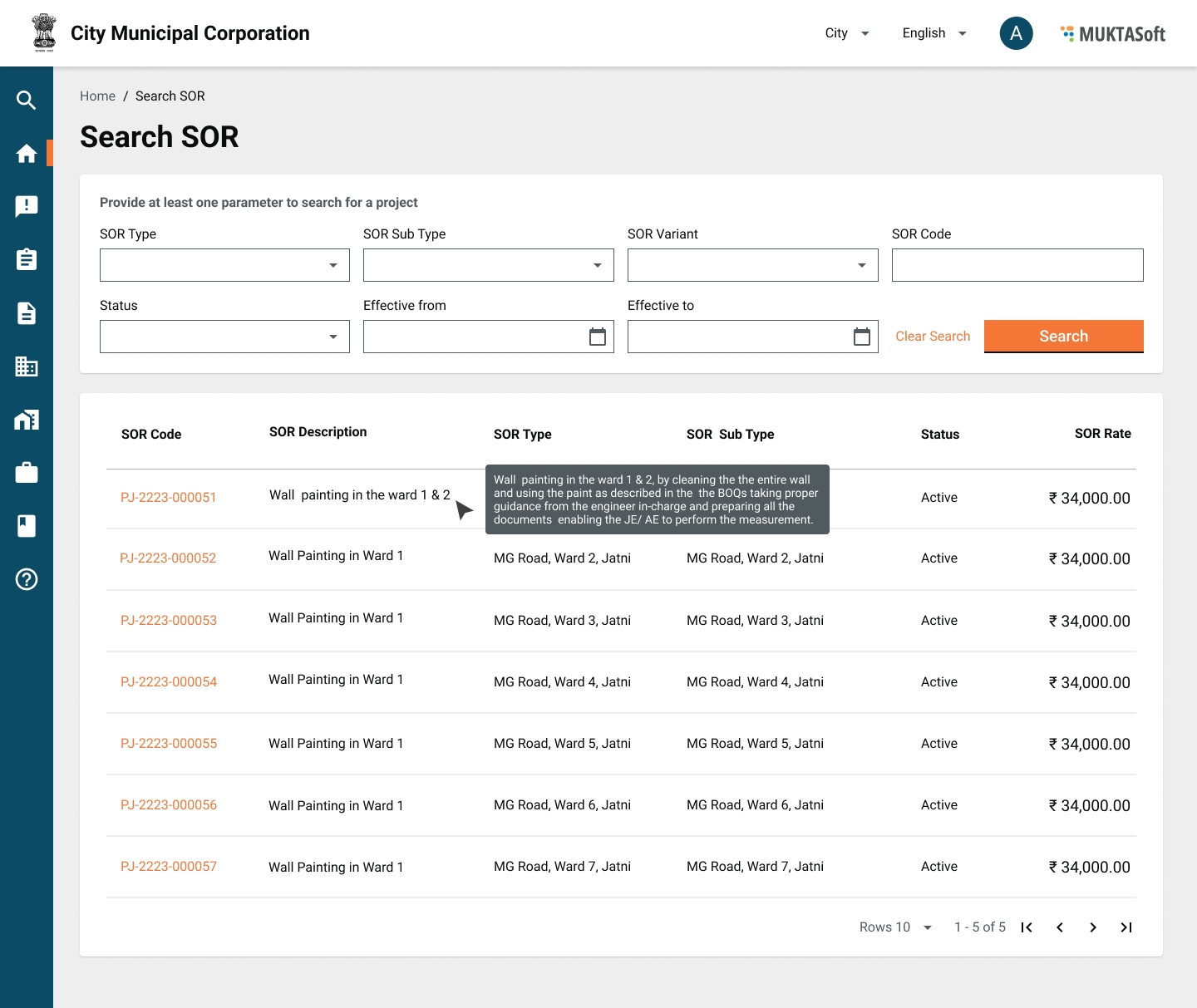The width and height of the screenshot is (1197, 1008).
Task: Focus the SOR Code input field
Action: click(1017, 265)
